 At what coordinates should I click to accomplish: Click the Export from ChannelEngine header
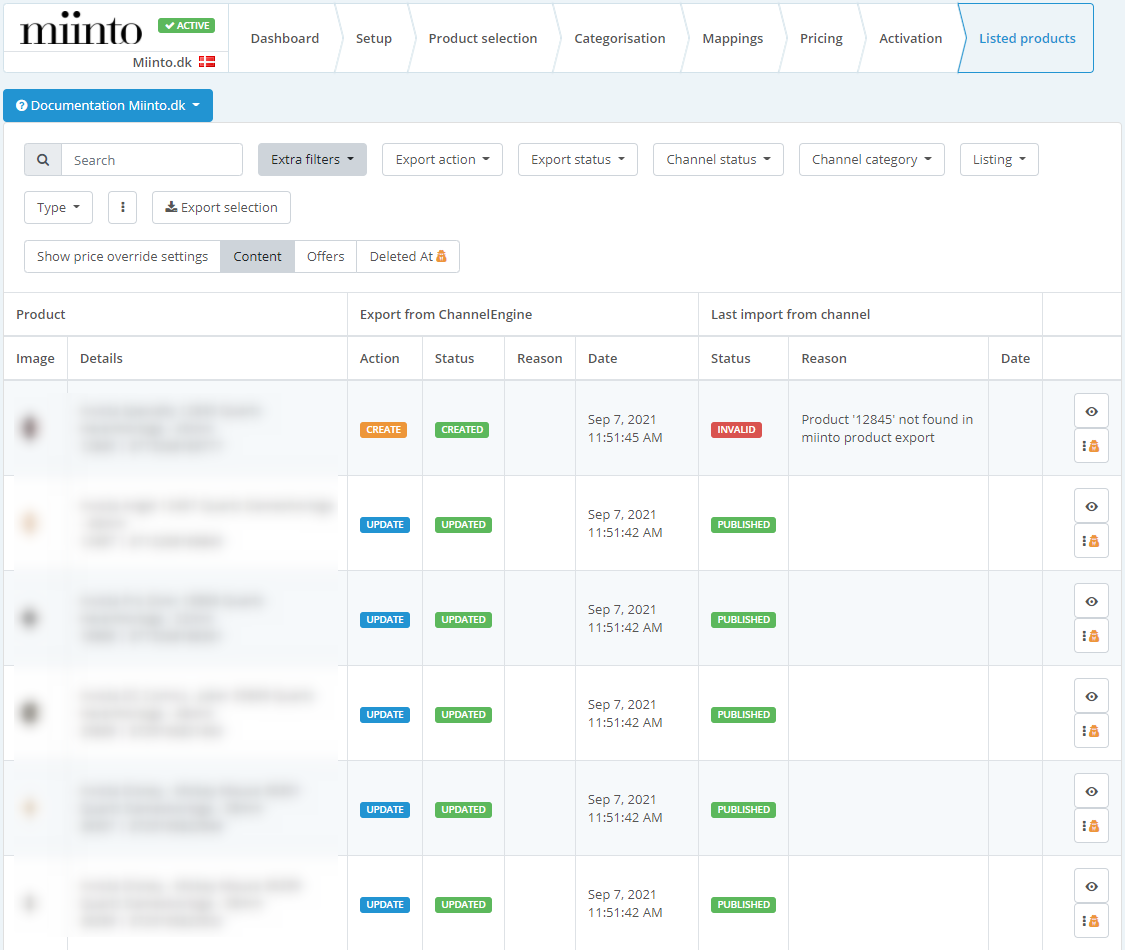tap(446, 314)
